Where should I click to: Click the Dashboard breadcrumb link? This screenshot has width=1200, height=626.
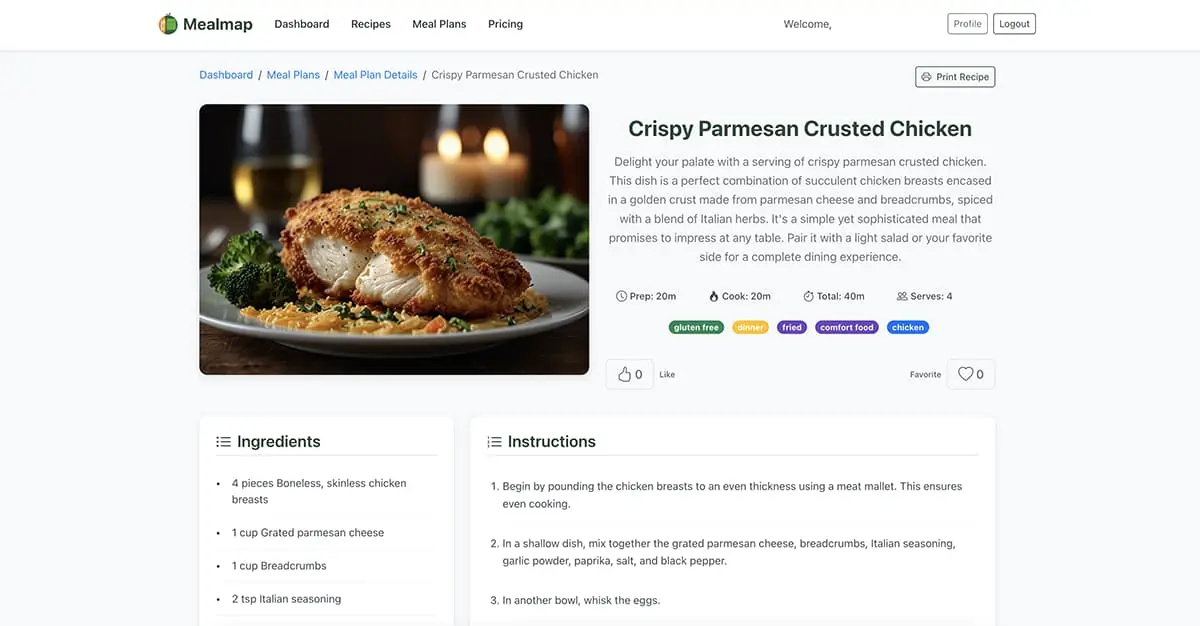(226, 74)
